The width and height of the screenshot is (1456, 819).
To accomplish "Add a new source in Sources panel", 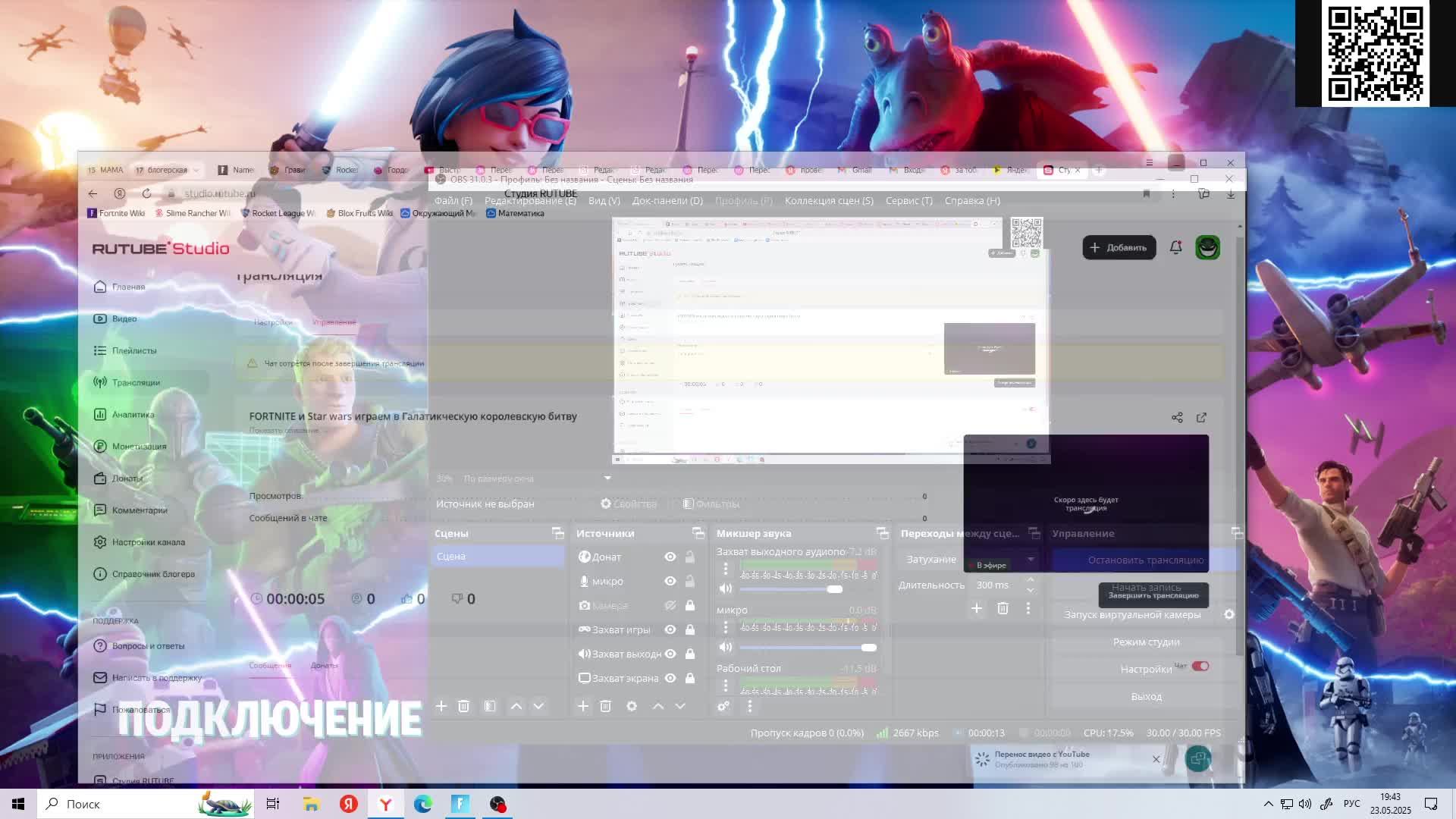I will [x=582, y=706].
